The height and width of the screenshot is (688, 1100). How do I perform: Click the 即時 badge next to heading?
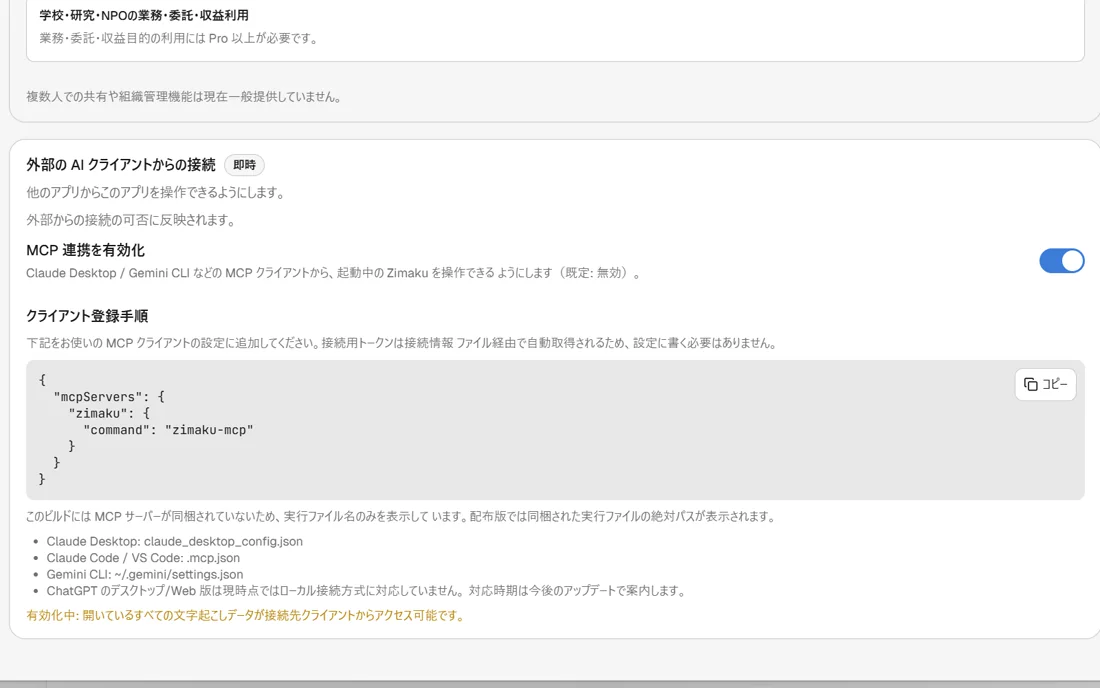(x=244, y=165)
